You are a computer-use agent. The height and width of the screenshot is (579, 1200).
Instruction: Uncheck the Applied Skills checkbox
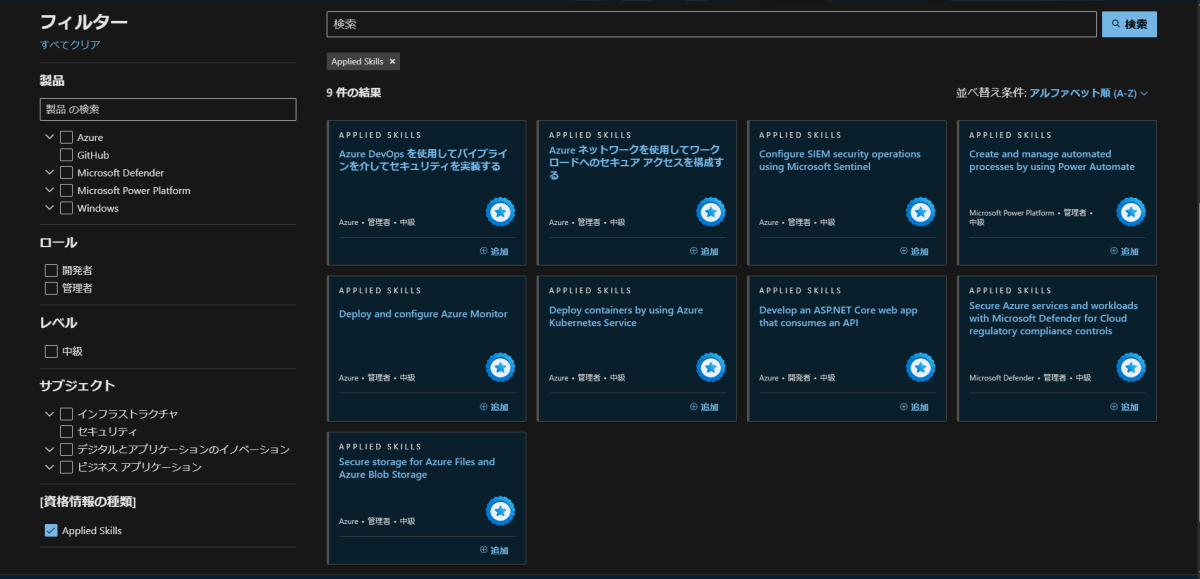pos(51,530)
